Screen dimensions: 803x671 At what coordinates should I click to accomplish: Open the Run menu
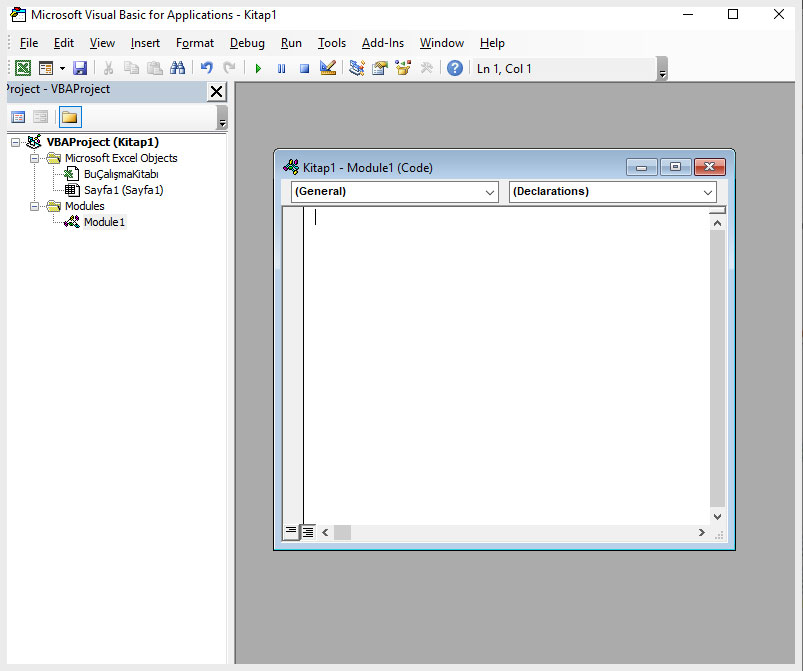pyautogui.click(x=291, y=43)
